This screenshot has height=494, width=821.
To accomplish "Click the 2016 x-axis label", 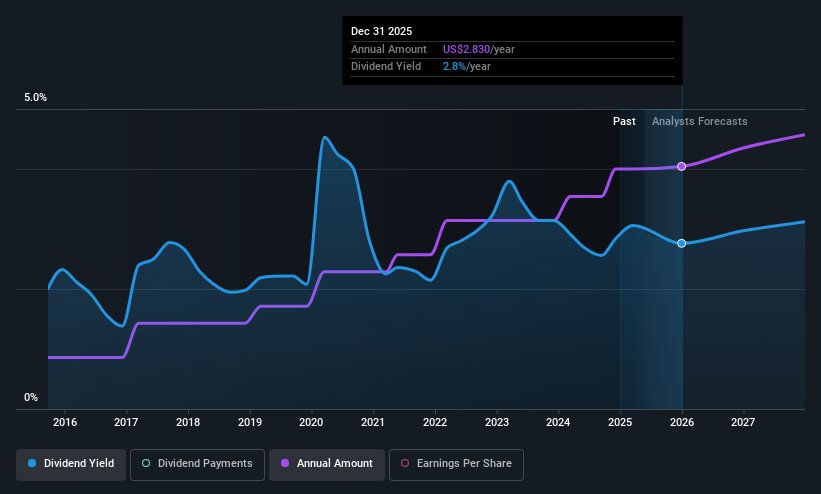I will tap(65, 422).
